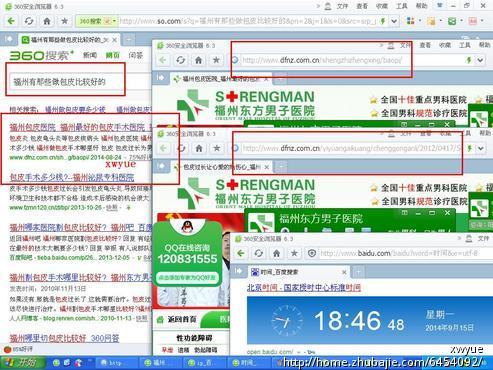
Task: Click 返回首页 on hospital page
Action: click(x=177, y=320)
